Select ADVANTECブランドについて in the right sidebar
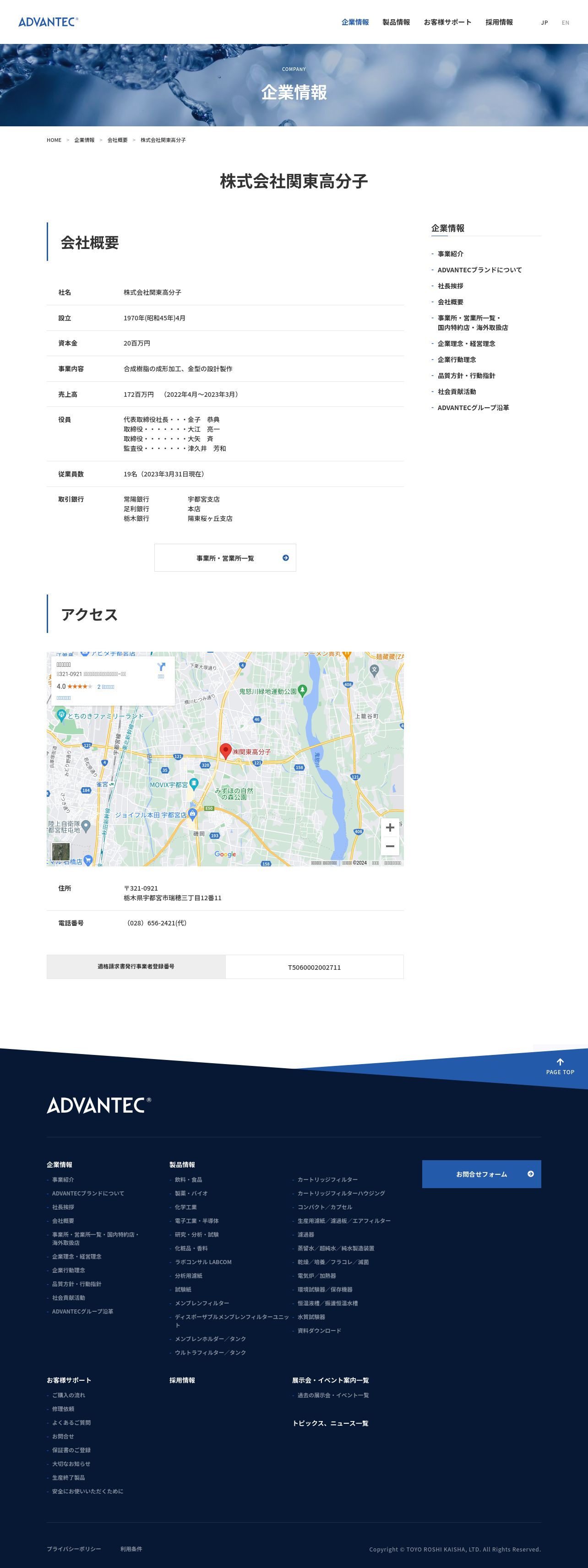Image resolution: width=588 pixels, height=1568 pixels. [x=479, y=270]
